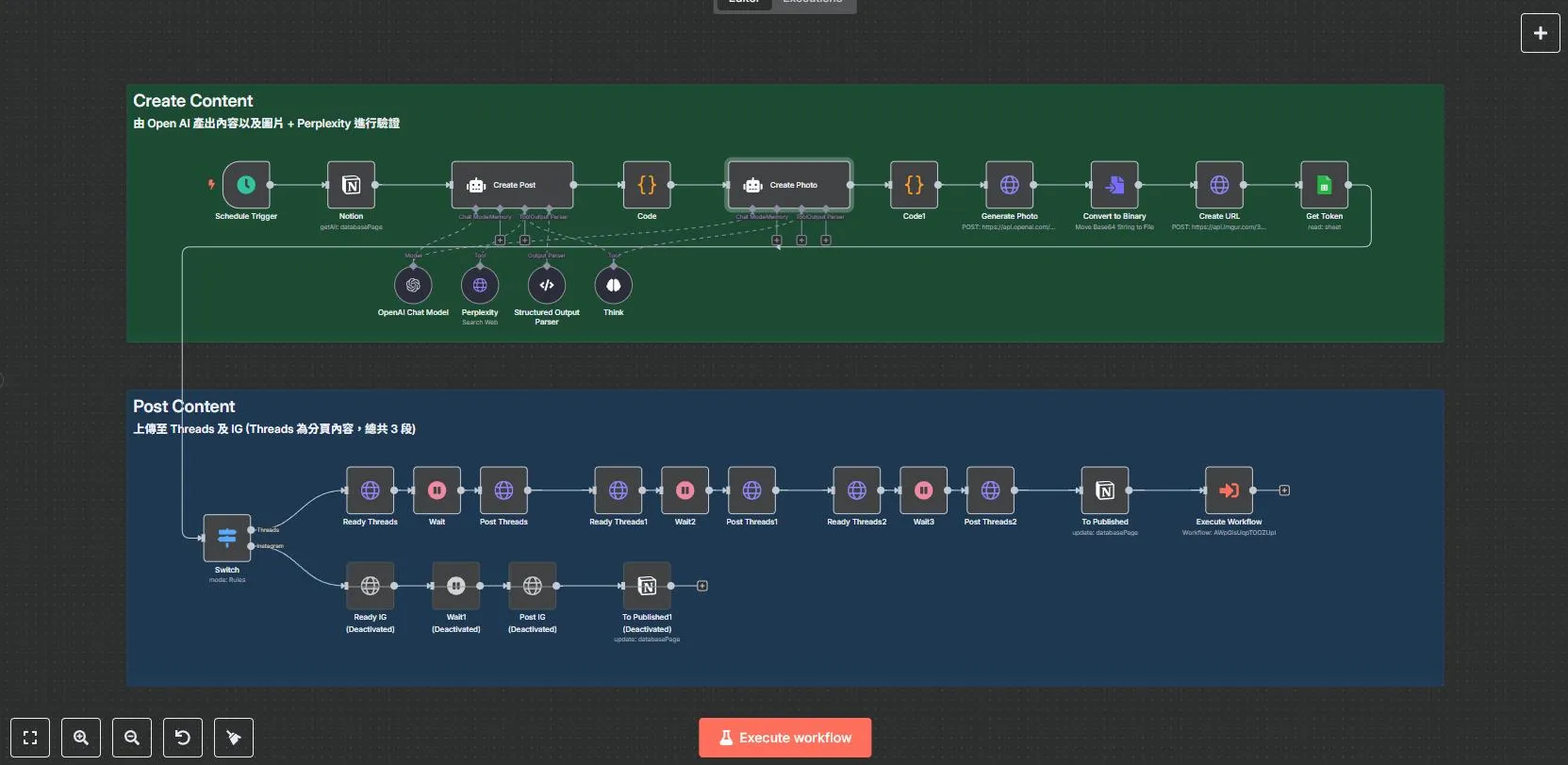
Task: Click the Convert to Binary node
Action: tap(1114, 185)
